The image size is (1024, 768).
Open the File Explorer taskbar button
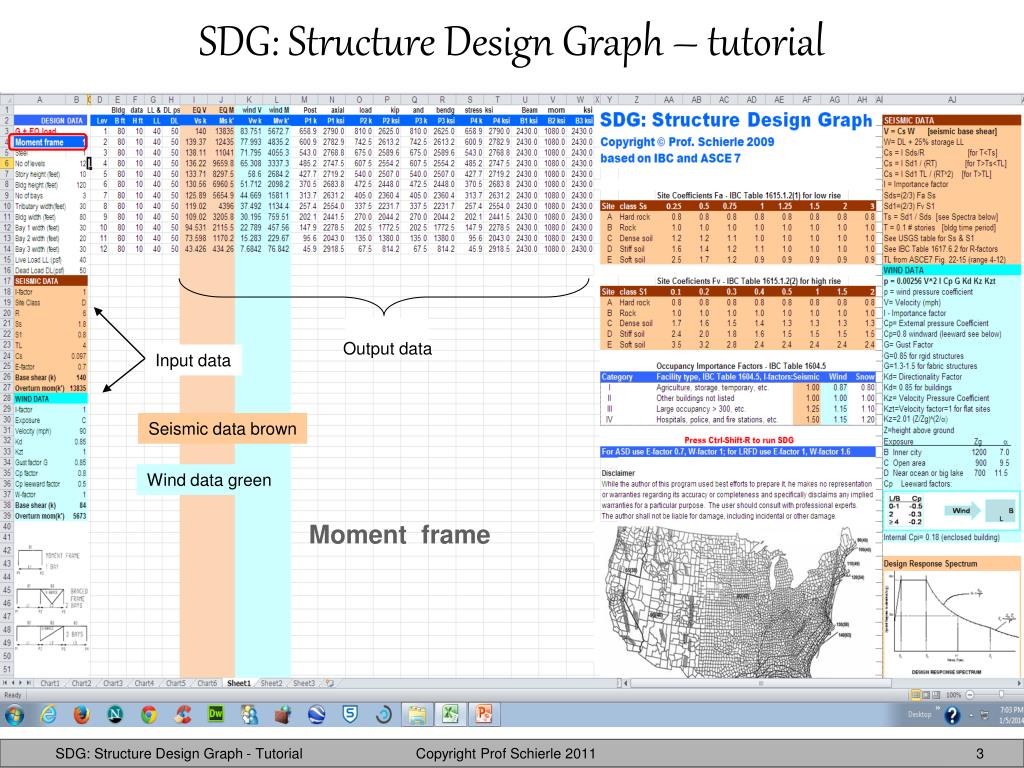click(417, 715)
